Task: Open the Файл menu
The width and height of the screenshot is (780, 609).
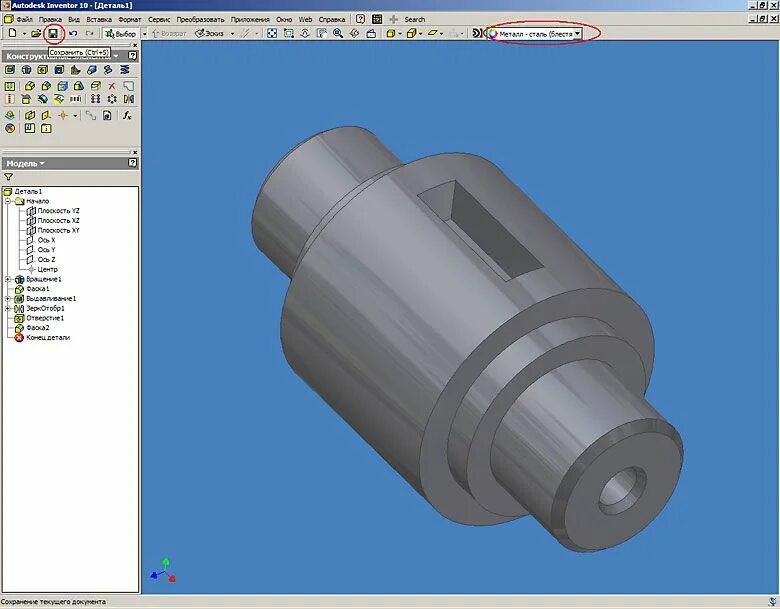Action: [24, 19]
